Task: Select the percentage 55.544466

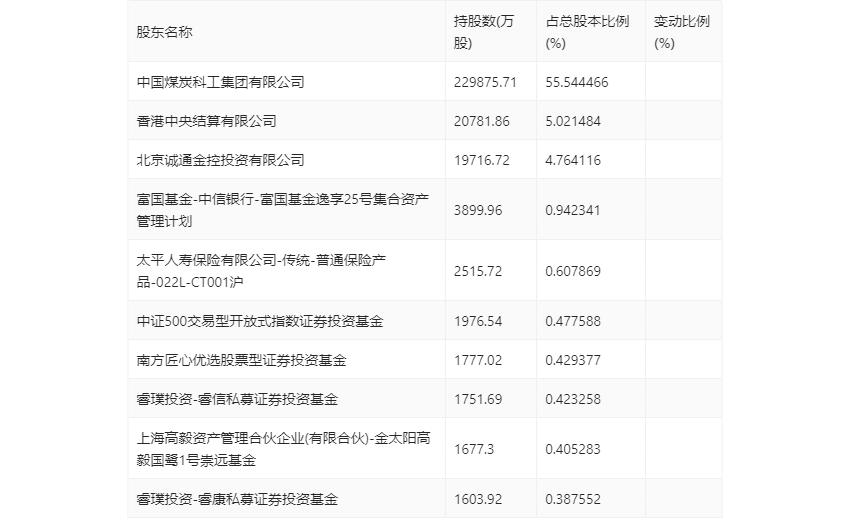Action: pyautogui.click(x=577, y=82)
